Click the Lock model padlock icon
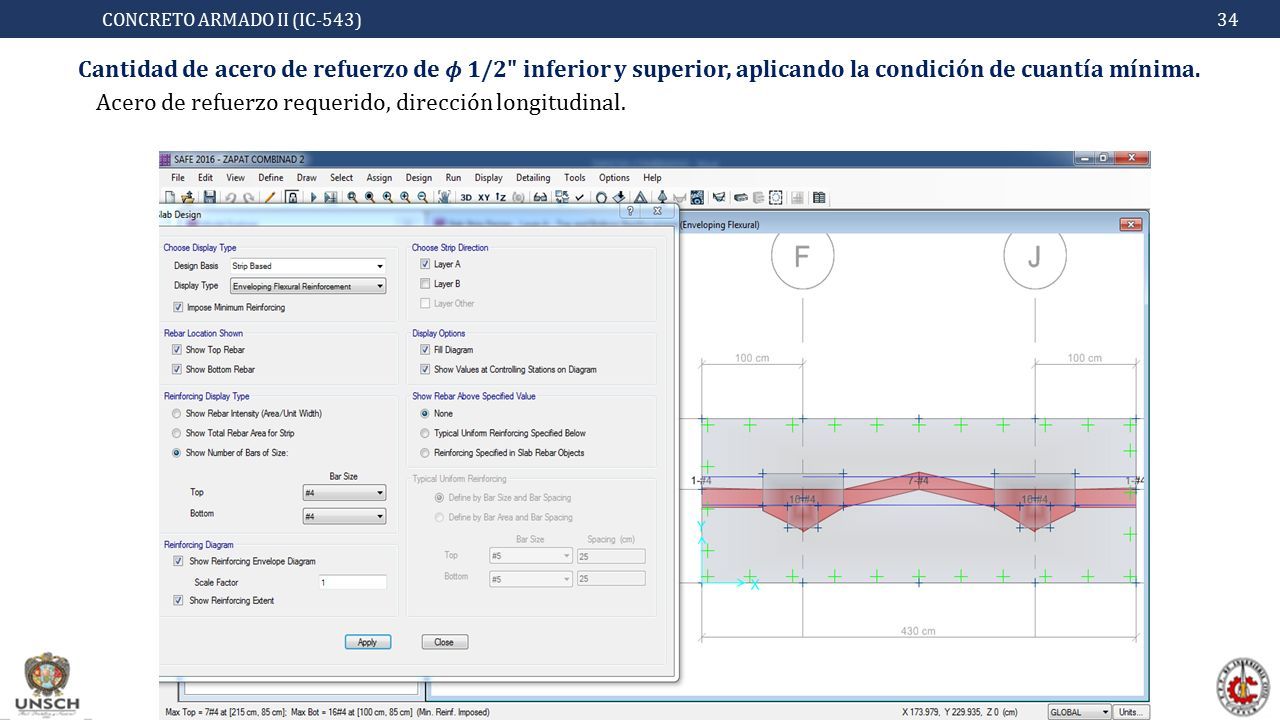 coord(292,197)
